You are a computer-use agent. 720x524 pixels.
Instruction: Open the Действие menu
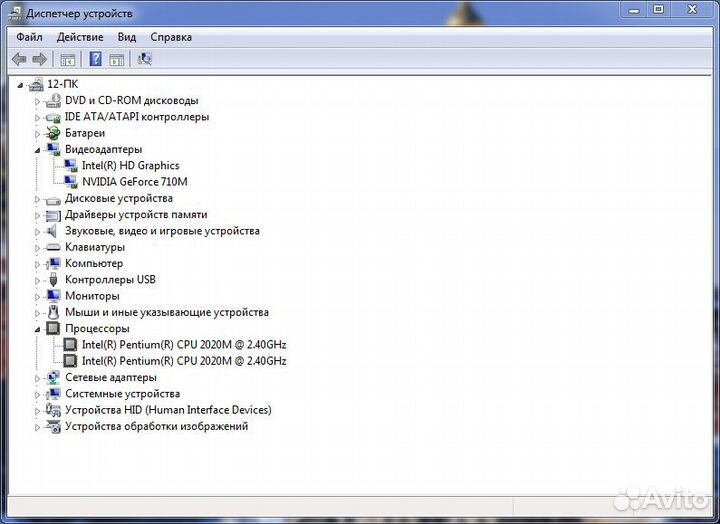pyautogui.click(x=80, y=37)
